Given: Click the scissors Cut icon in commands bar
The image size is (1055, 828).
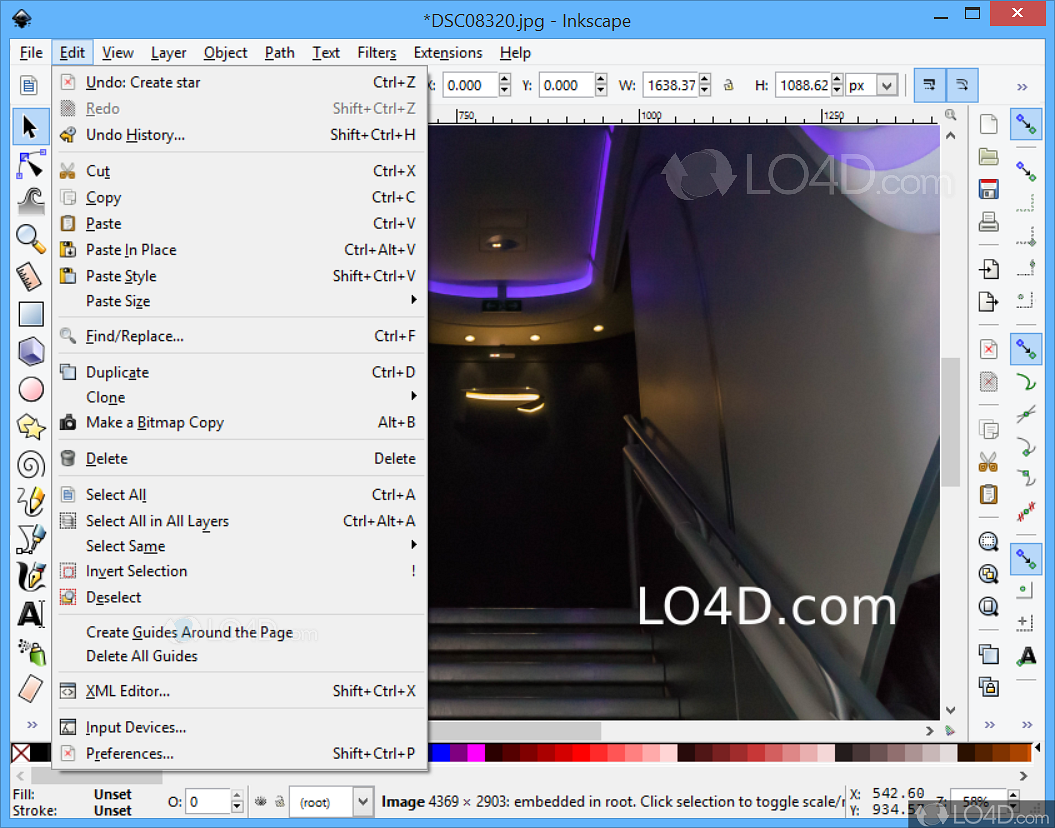Looking at the screenshot, I should (x=988, y=462).
